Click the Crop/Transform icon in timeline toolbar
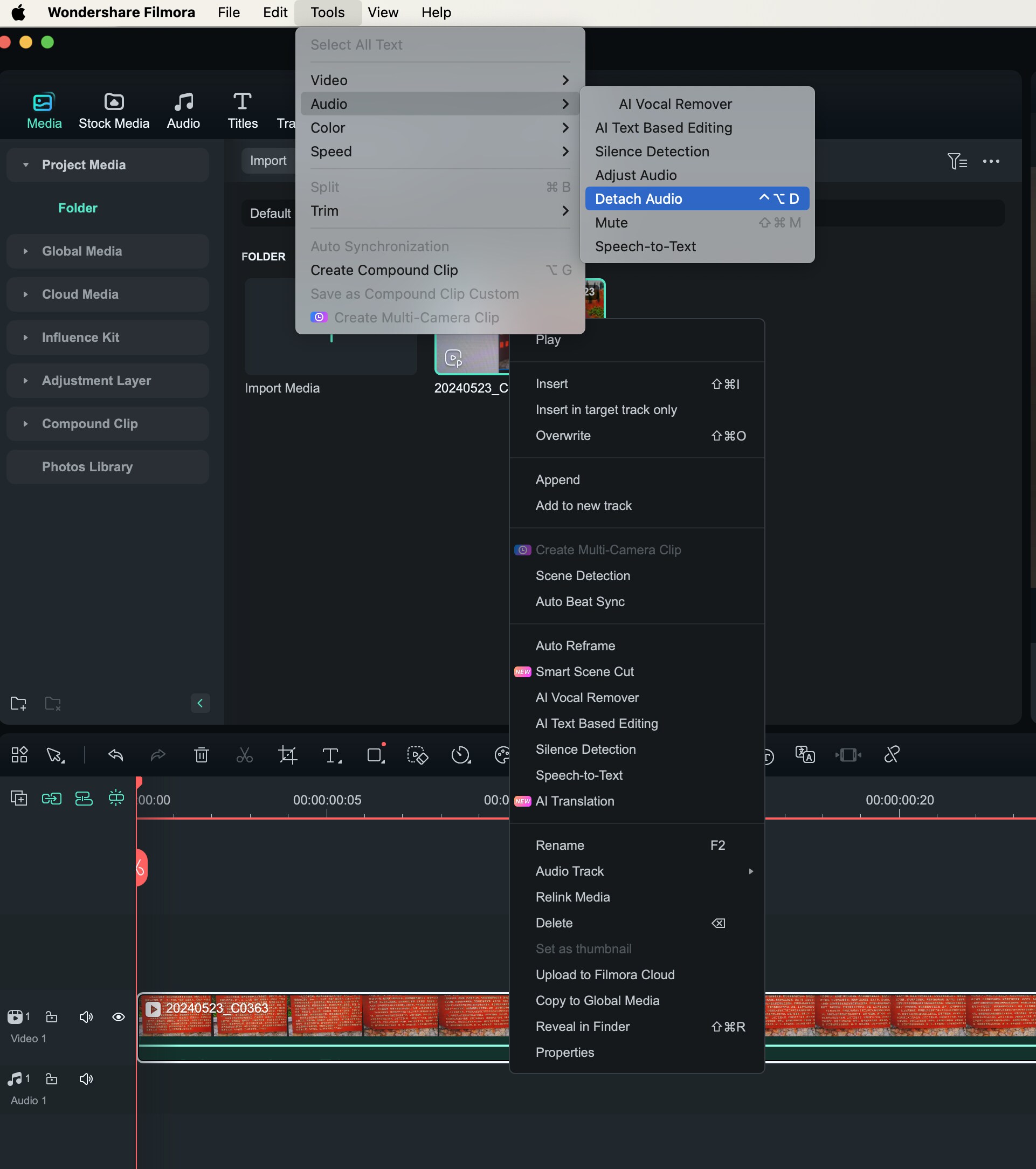Image resolution: width=1036 pixels, height=1169 pixels. 288,755
